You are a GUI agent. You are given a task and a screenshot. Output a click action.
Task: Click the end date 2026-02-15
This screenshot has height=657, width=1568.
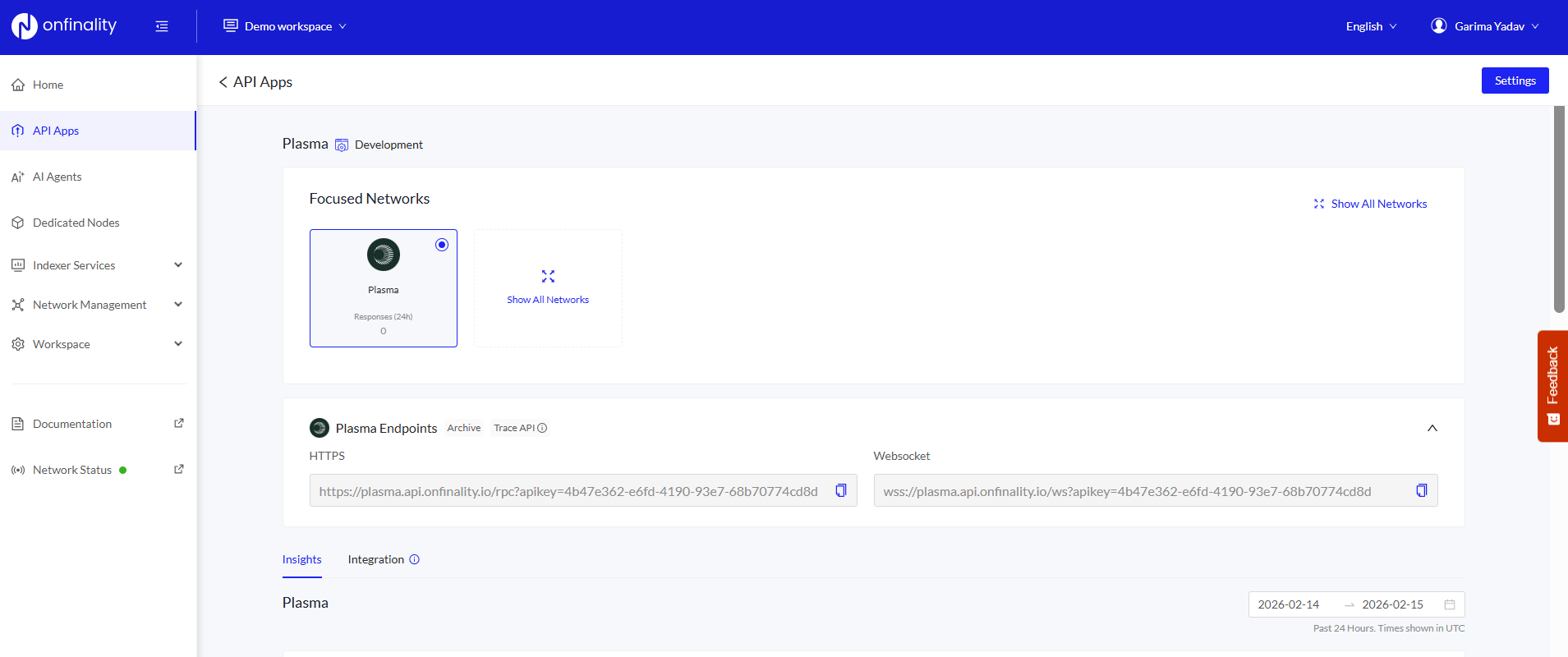[x=1392, y=604]
